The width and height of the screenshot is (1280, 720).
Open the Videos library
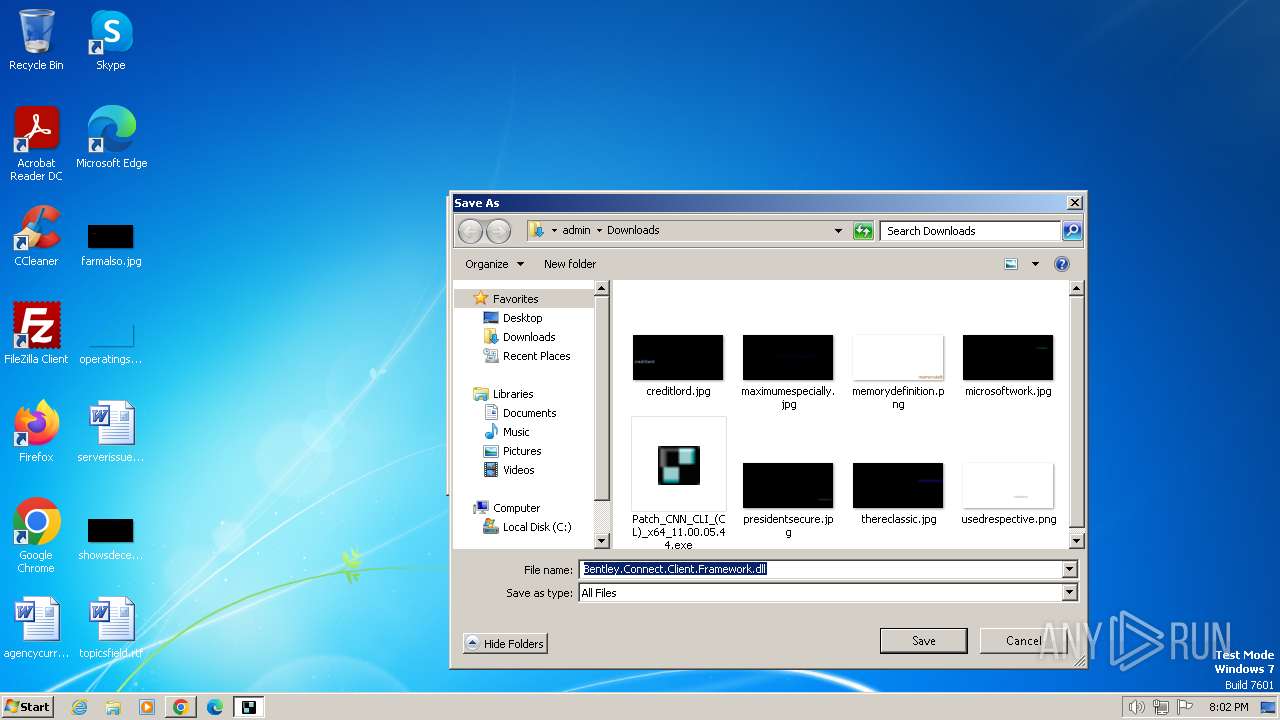pyautogui.click(x=518, y=470)
